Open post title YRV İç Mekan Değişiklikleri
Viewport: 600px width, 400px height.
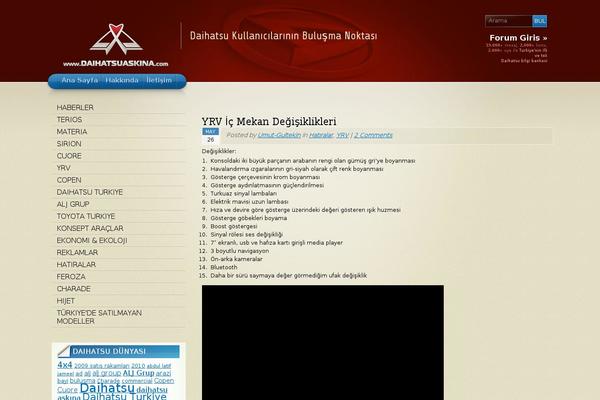click(269, 121)
